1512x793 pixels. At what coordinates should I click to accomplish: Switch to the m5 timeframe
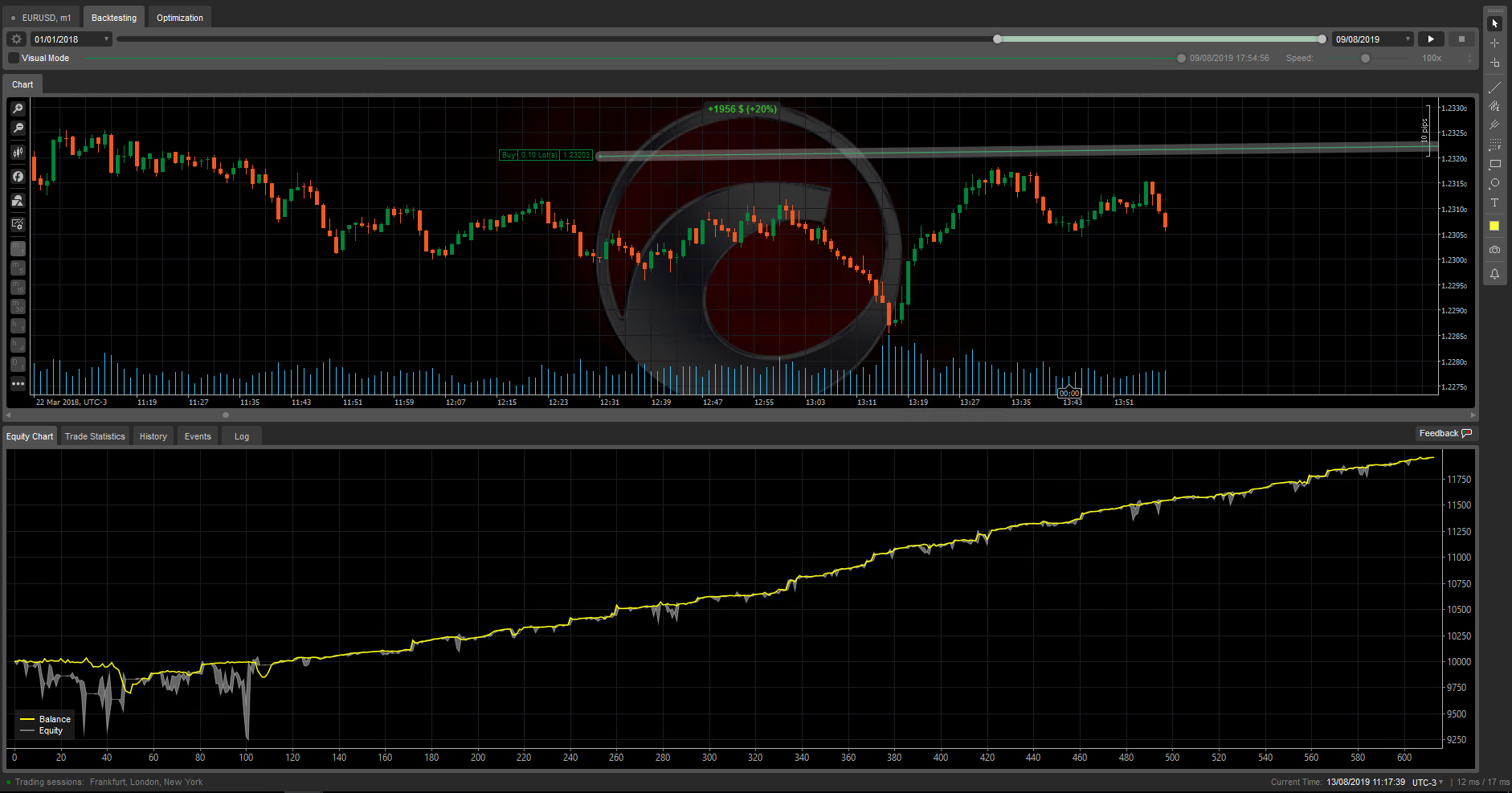click(x=18, y=268)
